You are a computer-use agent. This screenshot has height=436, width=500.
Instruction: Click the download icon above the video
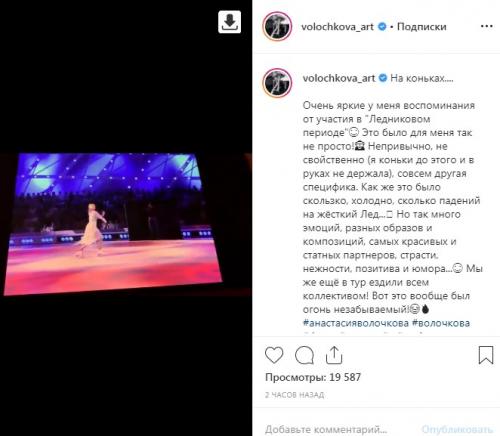pos(229,22)
